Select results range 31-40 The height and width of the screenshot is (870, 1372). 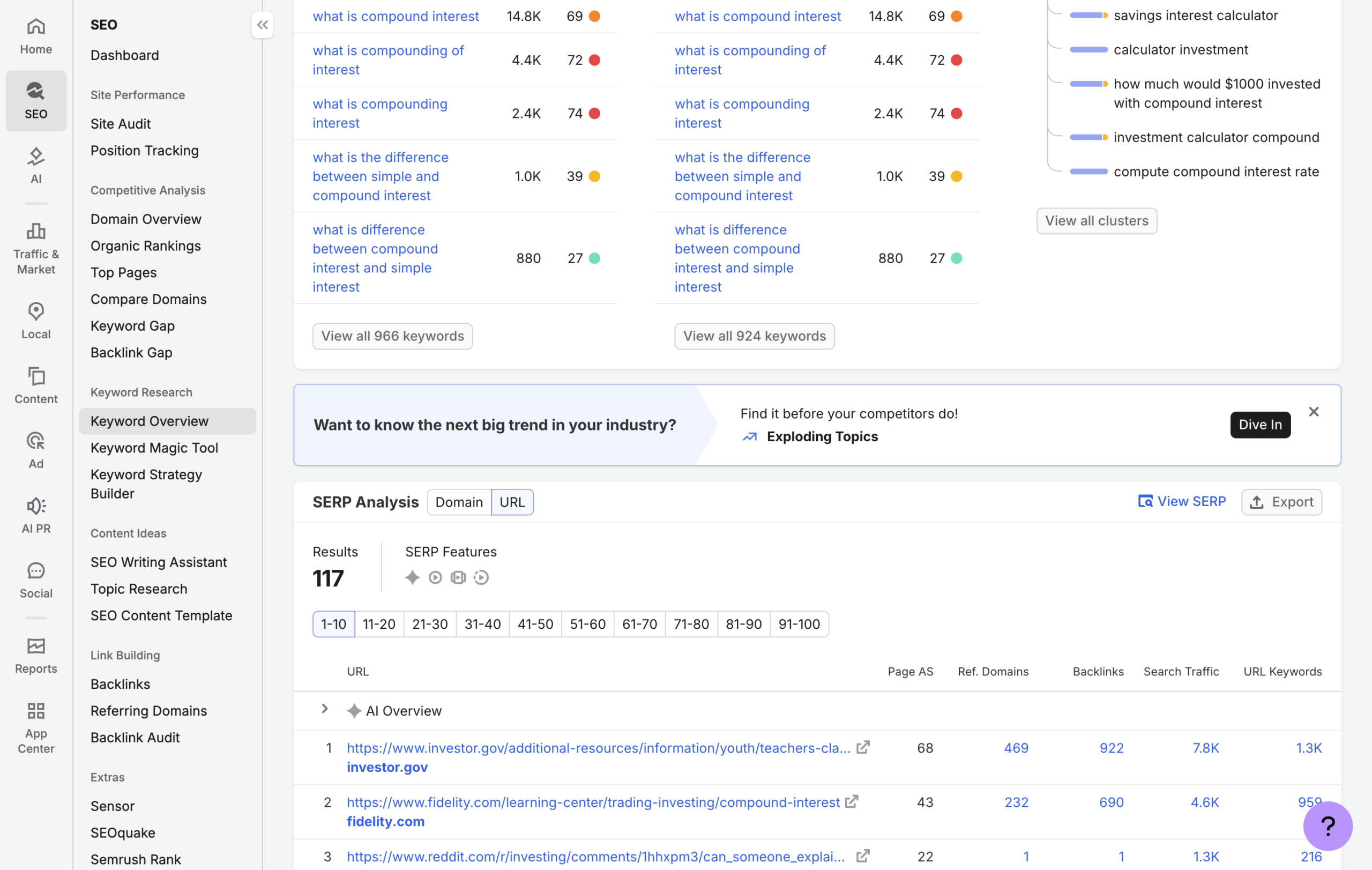tap(482, 624)
